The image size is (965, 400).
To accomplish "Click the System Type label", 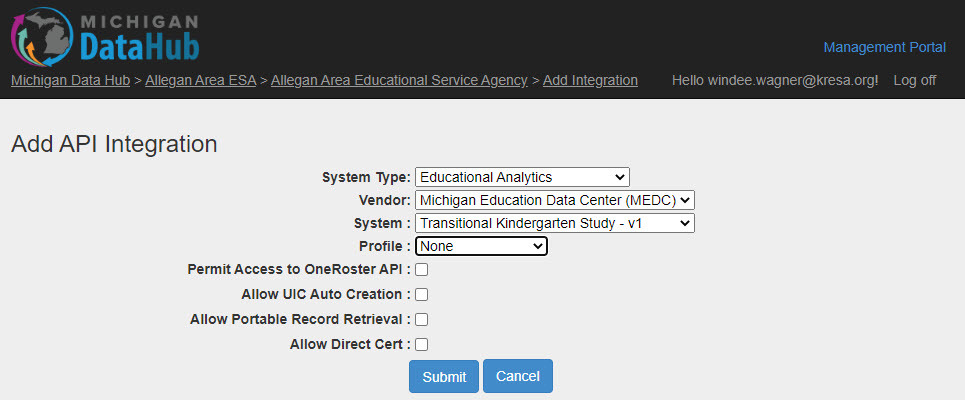I will click(x=366, y=177).
